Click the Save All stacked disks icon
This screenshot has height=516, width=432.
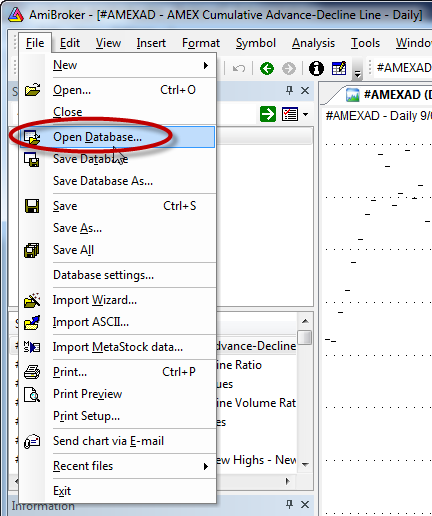(x=32, y=250)
